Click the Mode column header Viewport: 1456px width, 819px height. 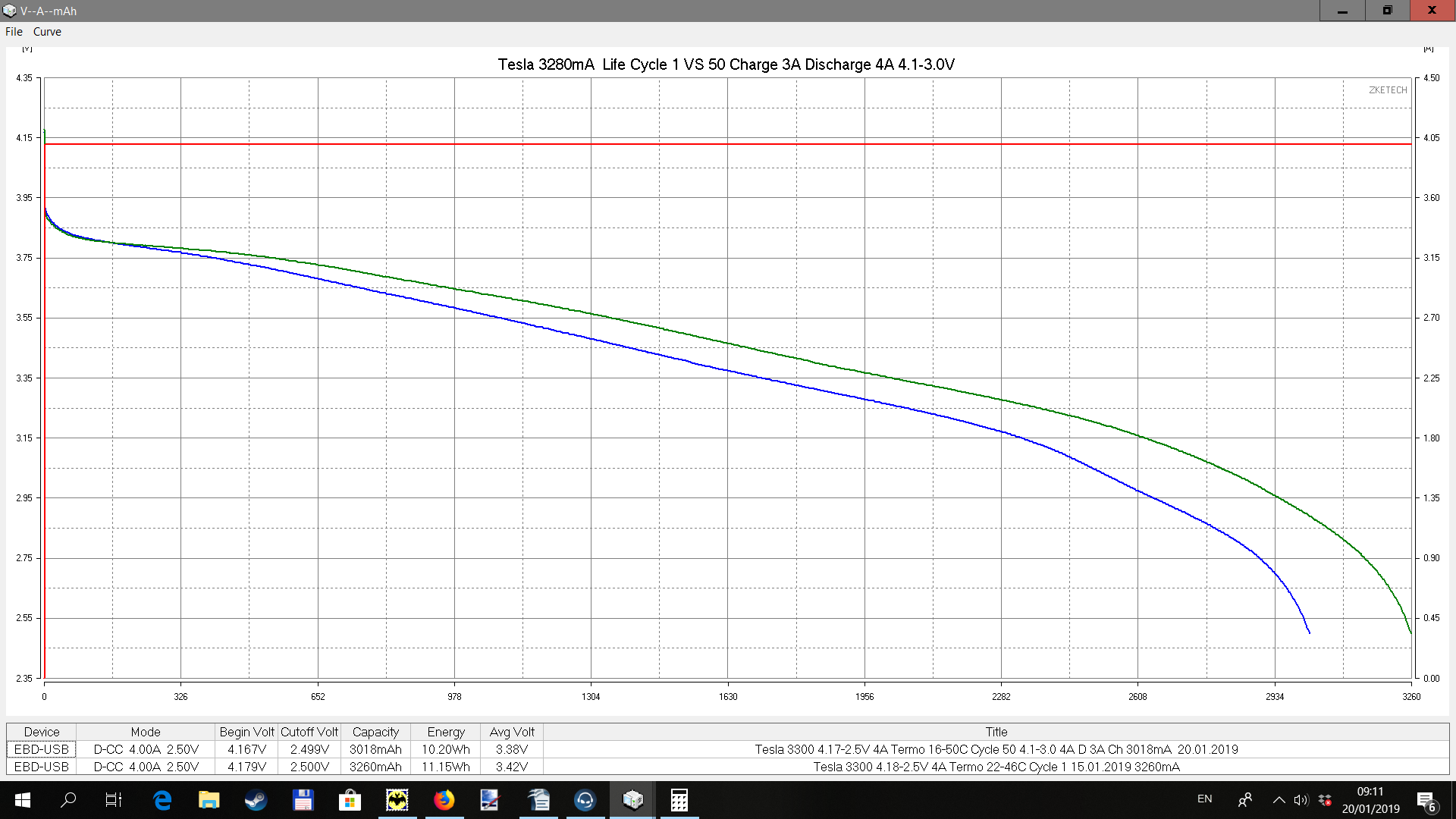pyautogui.click(x=146, y=732)
